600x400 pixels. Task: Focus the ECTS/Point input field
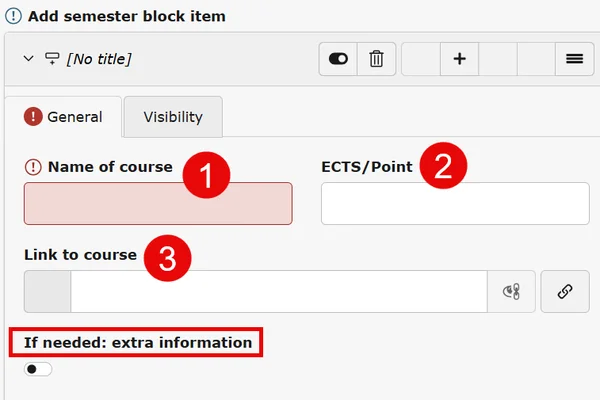[x=455, y=203]
